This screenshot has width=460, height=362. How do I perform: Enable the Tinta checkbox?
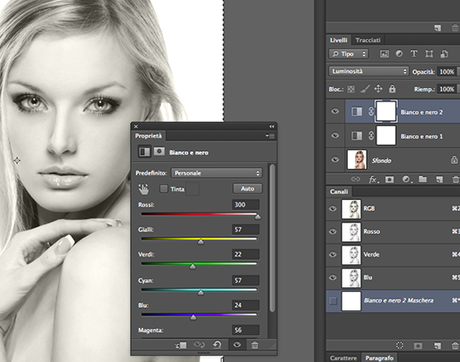pos(163,189)
